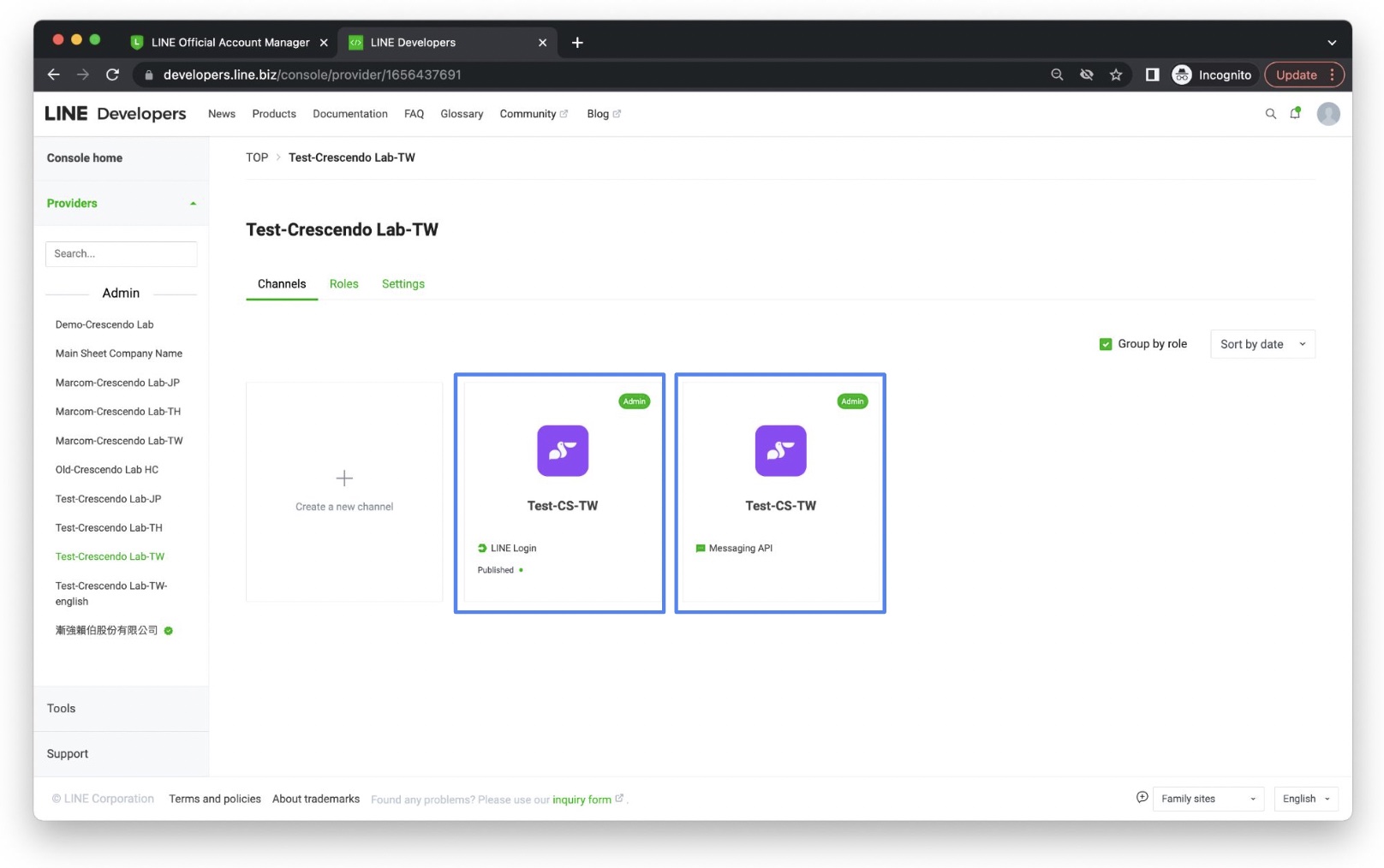Open the inquiry form link
Image resolution: width=1384 pixels, height=868 pixels.
coord(586,799)
